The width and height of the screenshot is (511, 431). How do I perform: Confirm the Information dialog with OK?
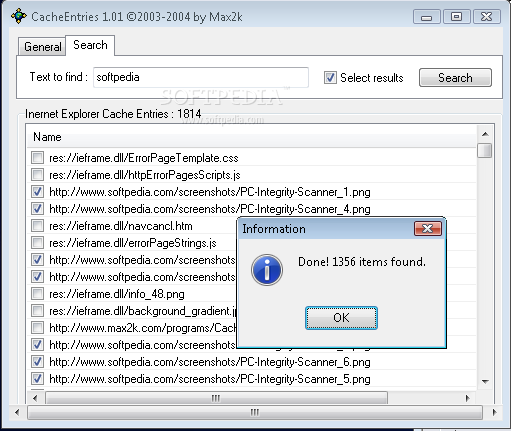click(341, 318)
